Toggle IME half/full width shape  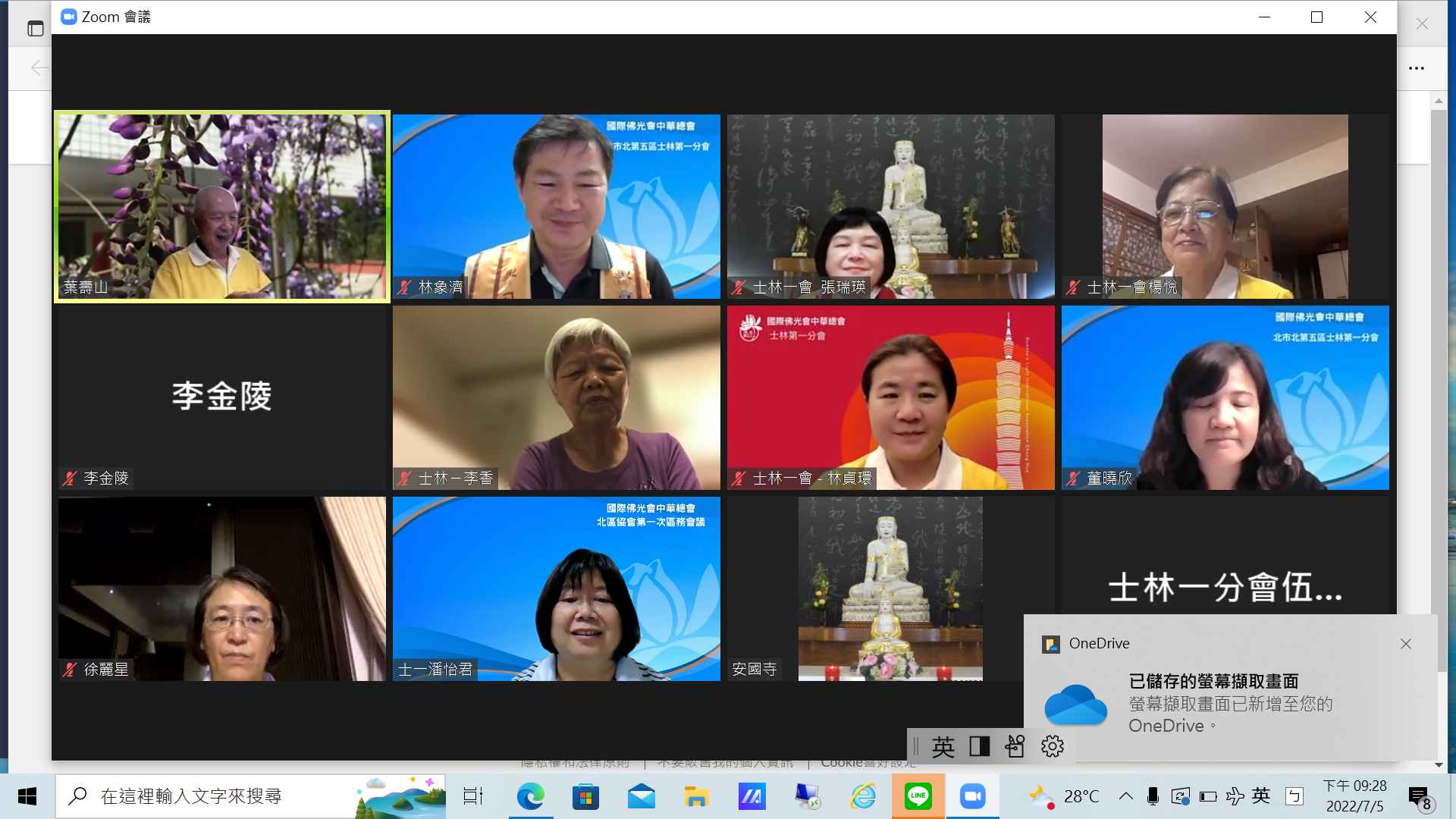pyautogui.click(x=980, y=747)
